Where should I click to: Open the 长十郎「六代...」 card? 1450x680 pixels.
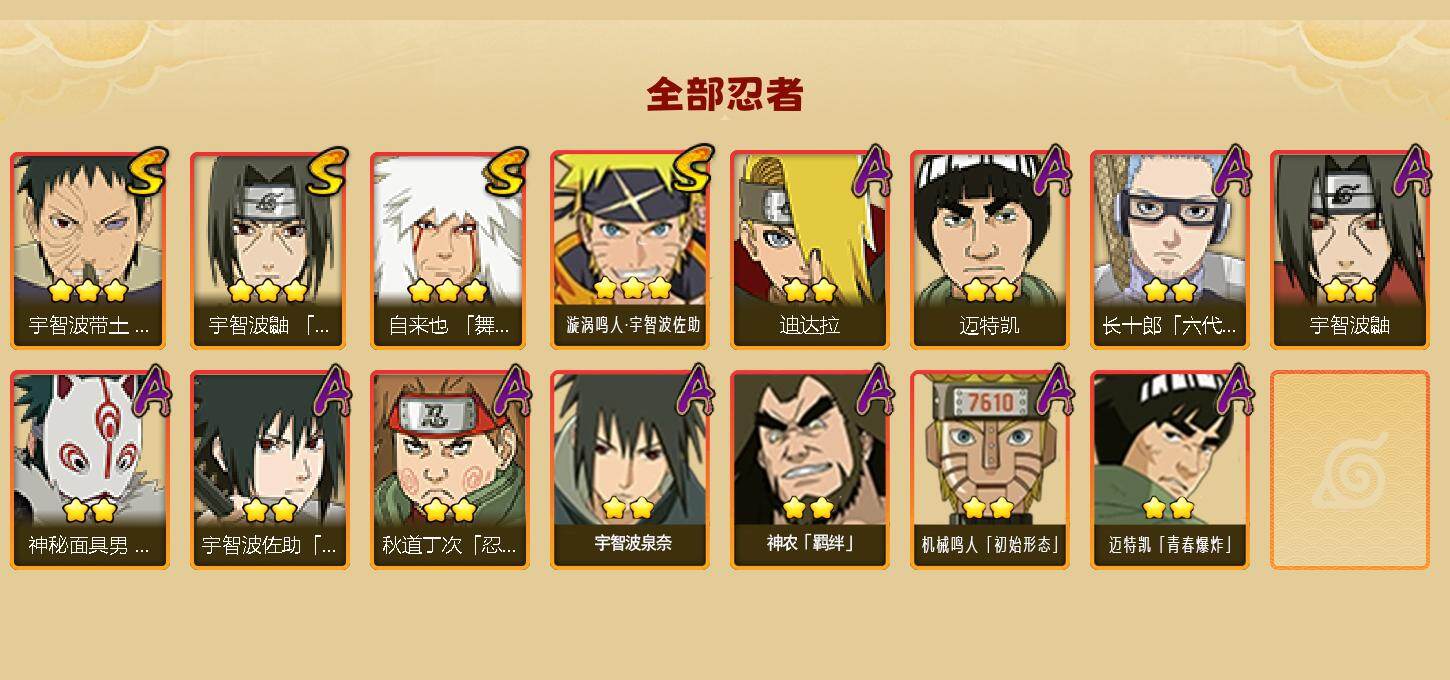pos(1170,250)
